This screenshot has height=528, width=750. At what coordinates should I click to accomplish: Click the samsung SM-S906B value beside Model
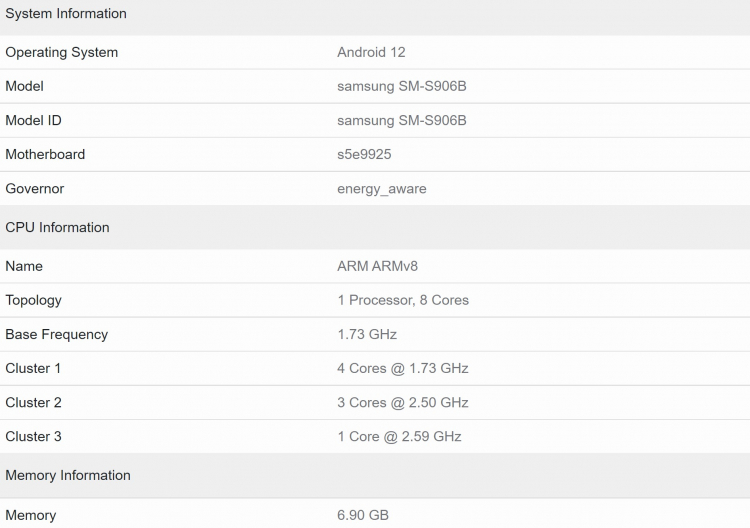pyautogui.click(x=401, y=86)
